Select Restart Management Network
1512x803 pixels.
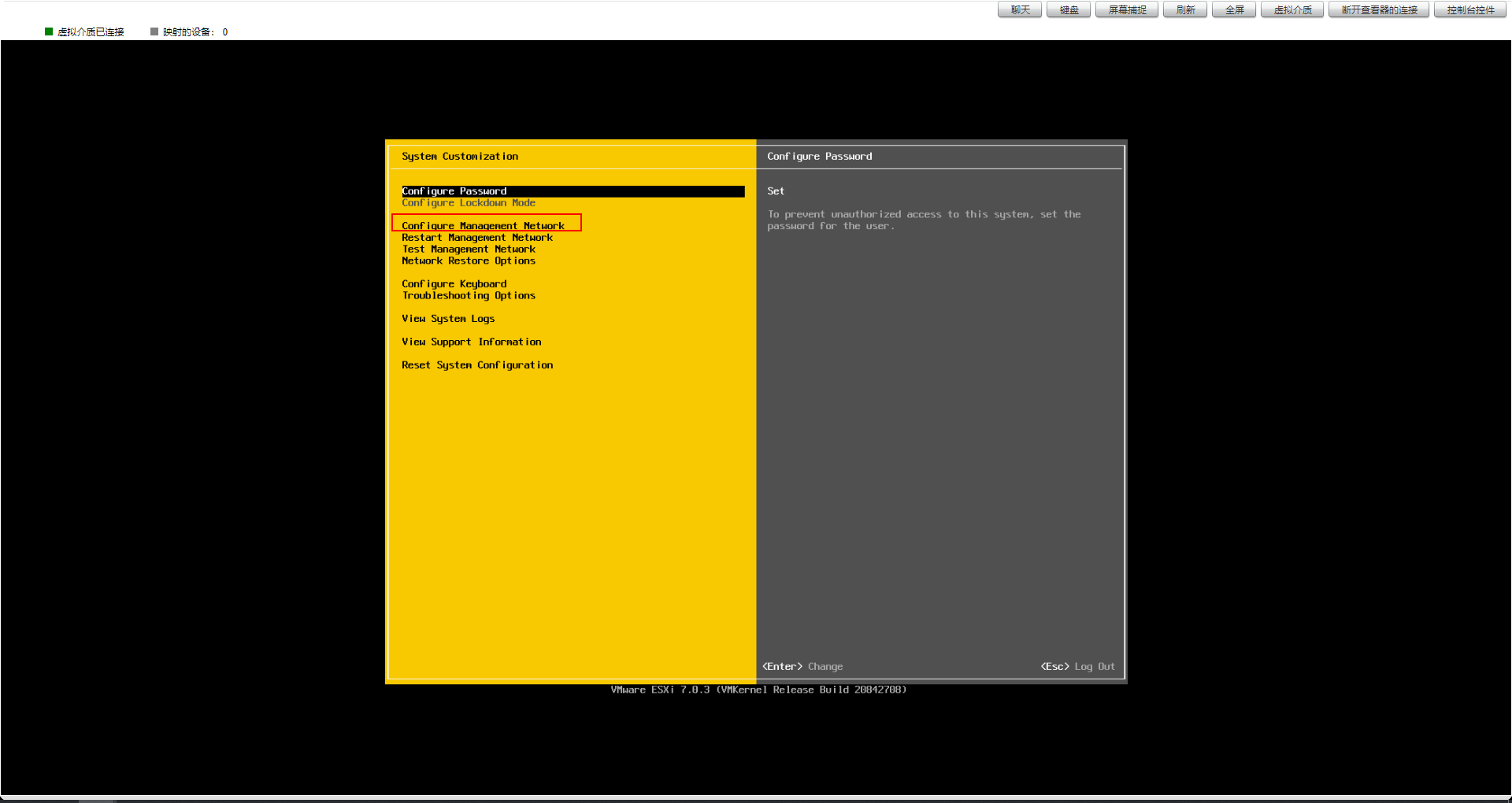(478, 237)
